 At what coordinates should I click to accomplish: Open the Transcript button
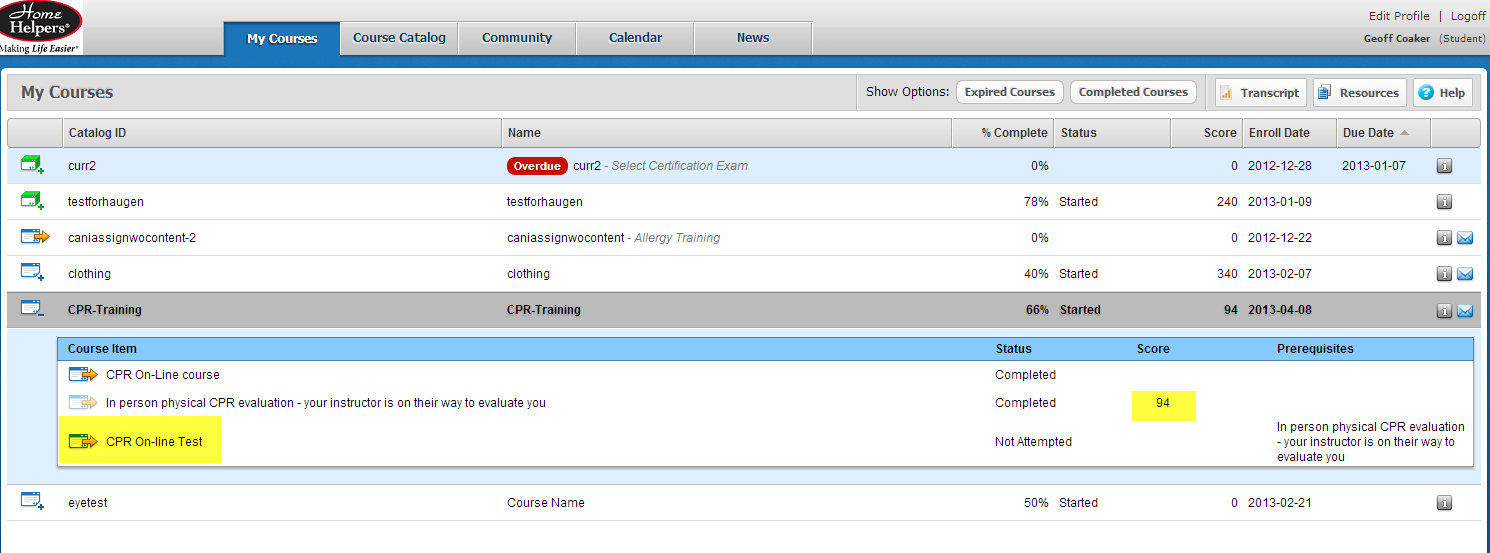tap(1259, 93)
